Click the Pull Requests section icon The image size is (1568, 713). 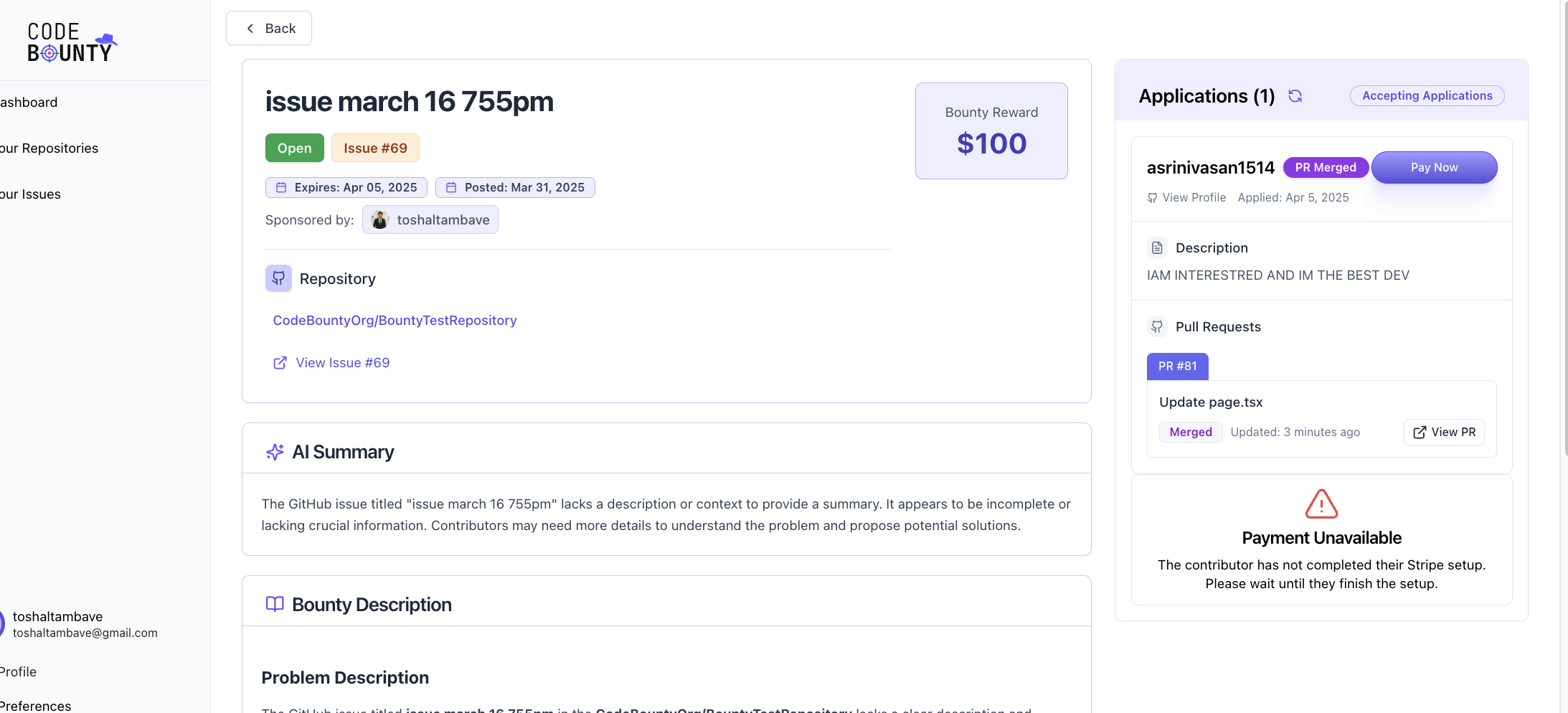pyautogui.click(x=1157, y=327)
